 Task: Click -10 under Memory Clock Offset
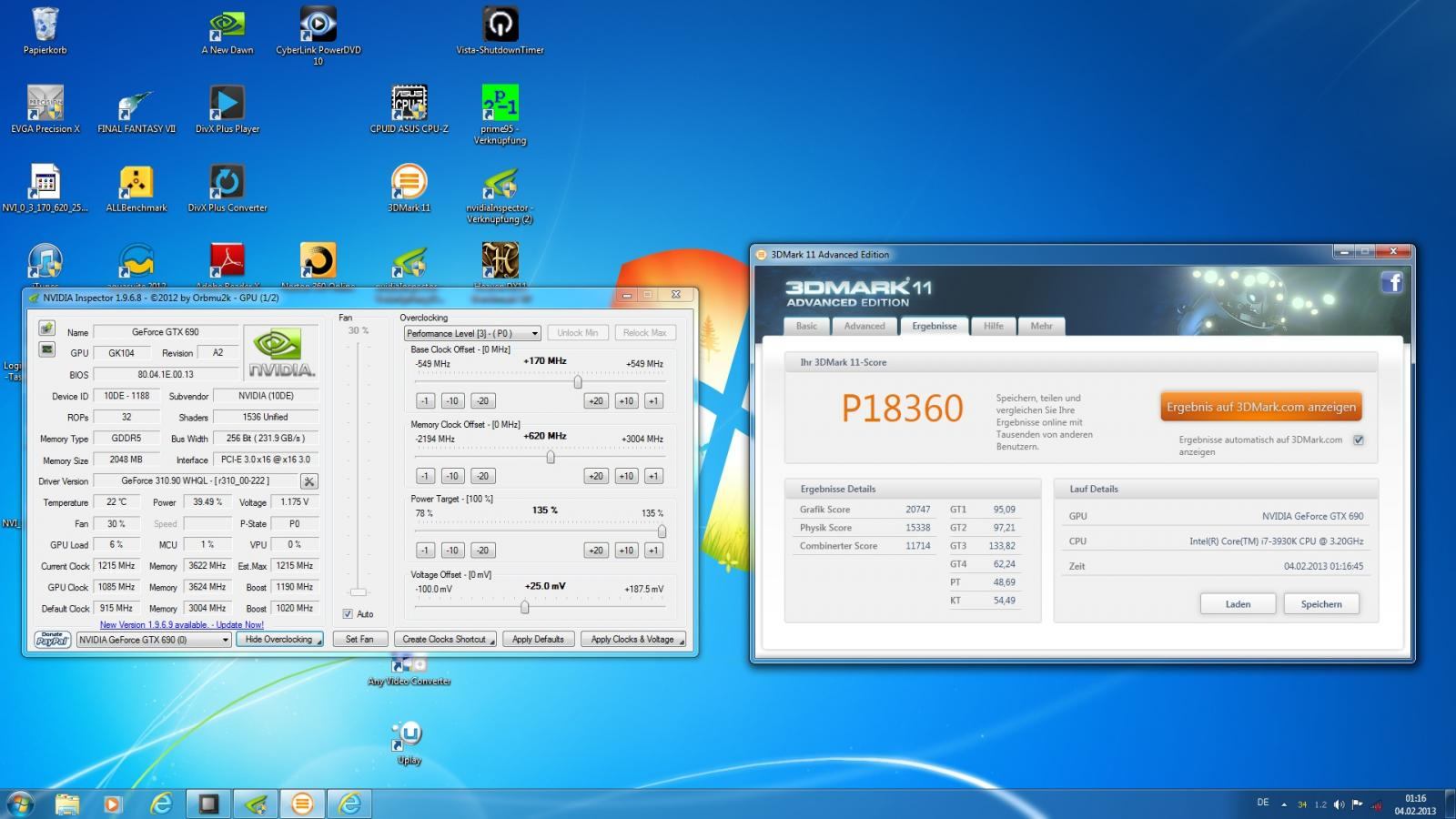coord(452,476)
